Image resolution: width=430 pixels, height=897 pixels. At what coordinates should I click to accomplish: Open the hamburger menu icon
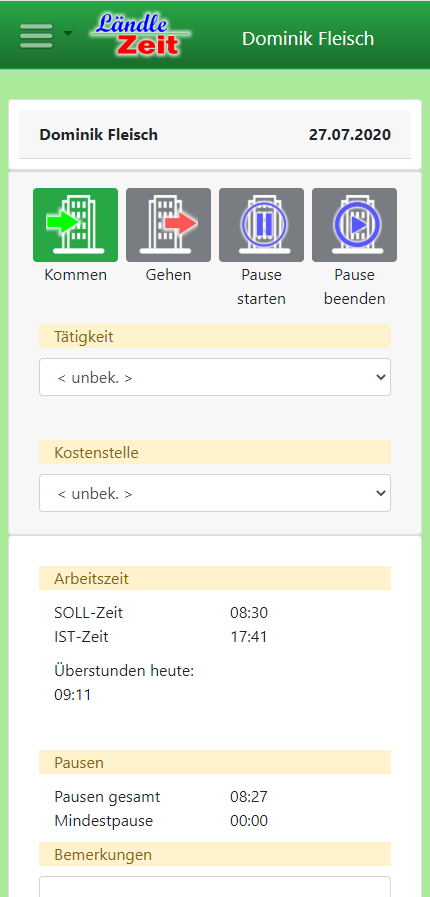pyautogui.click(x=37, y=35)
